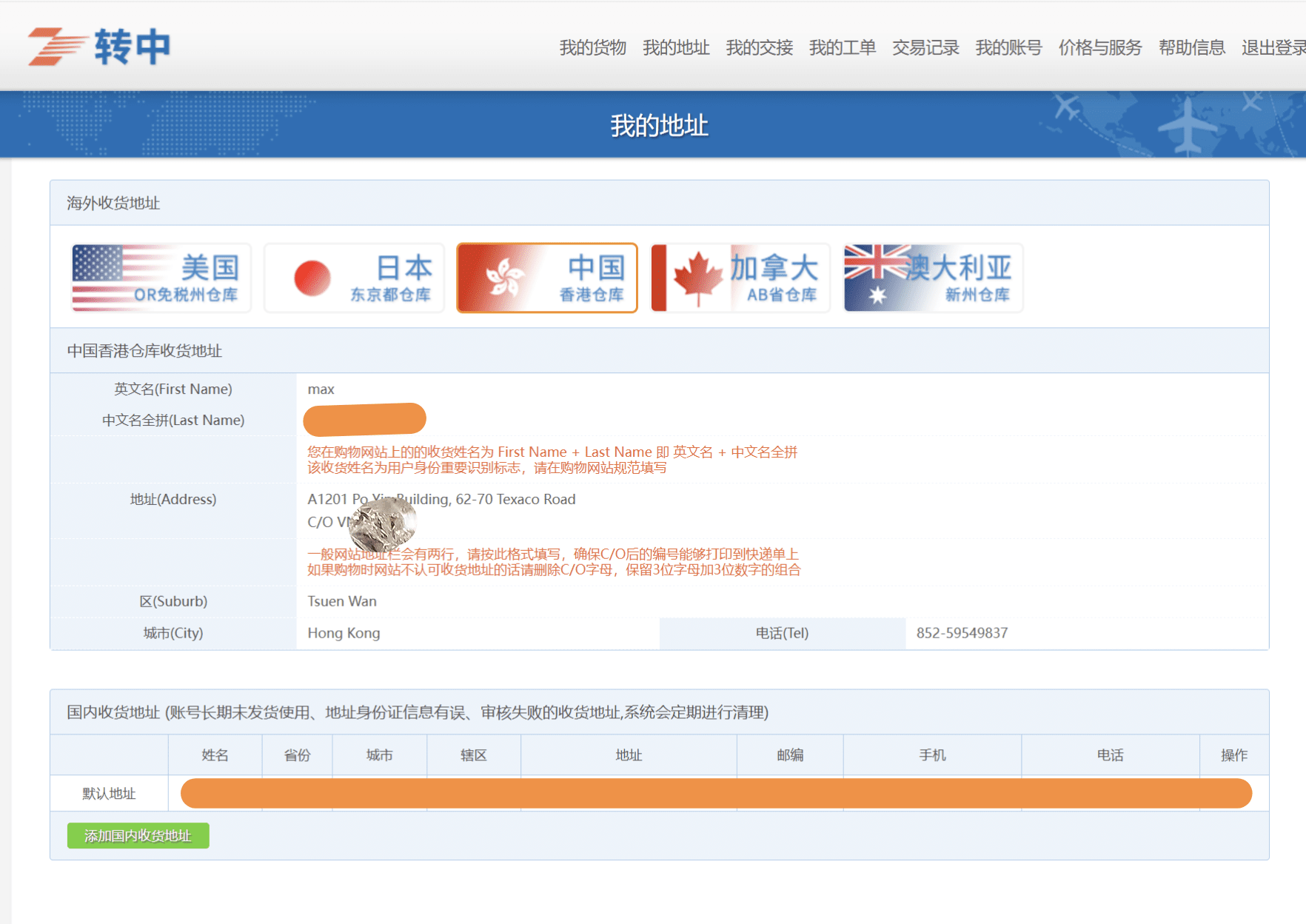The image size is (1306, 924).
Task: Select the 中国 香港仓库 warehouse
Action: (547, 278)
